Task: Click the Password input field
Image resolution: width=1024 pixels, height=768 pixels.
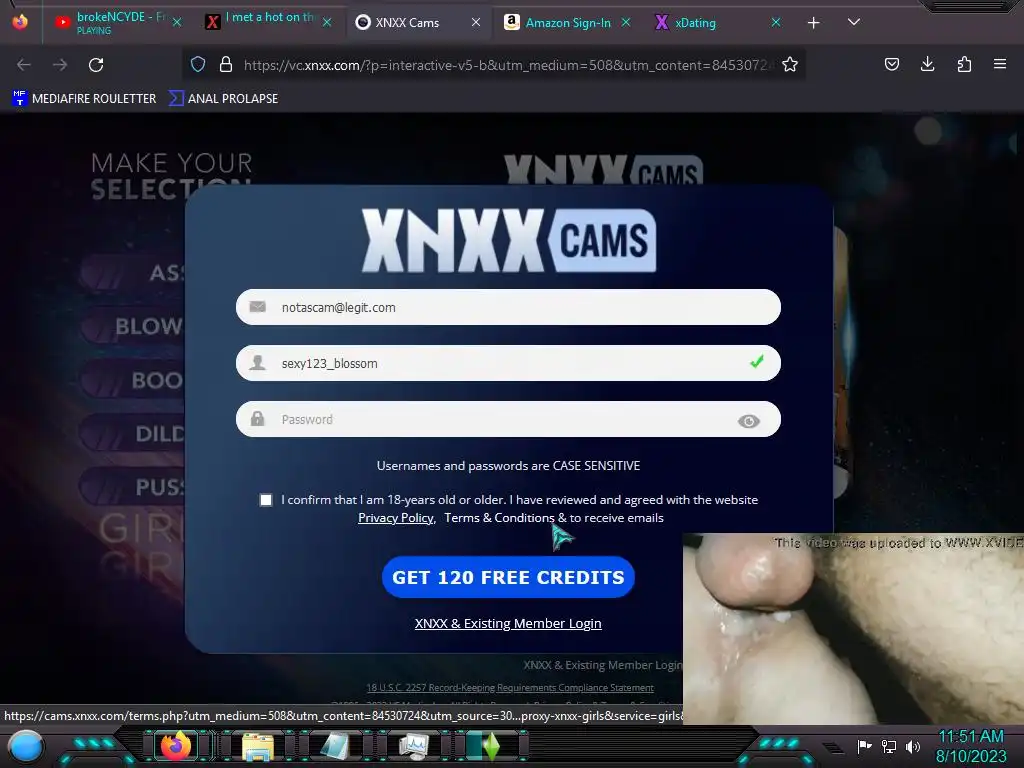Action: click(x=508, y=419)
